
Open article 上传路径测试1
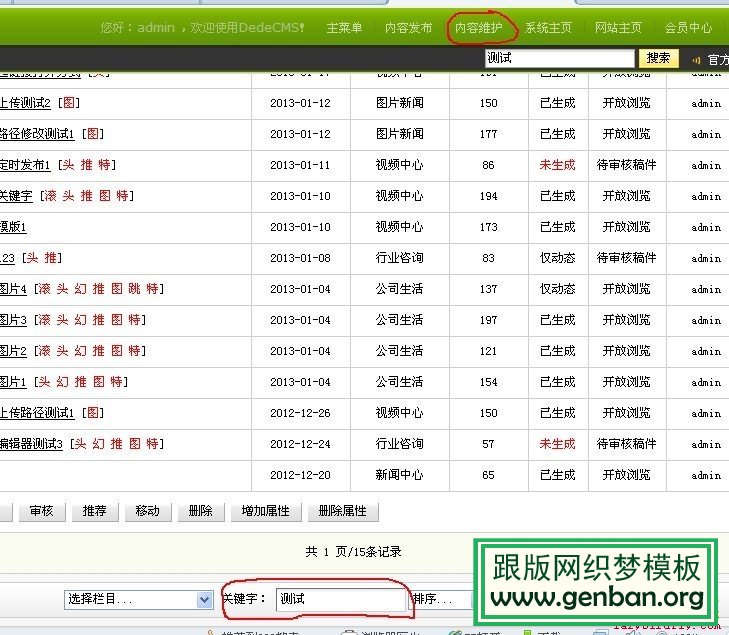(x=37, y=413)
